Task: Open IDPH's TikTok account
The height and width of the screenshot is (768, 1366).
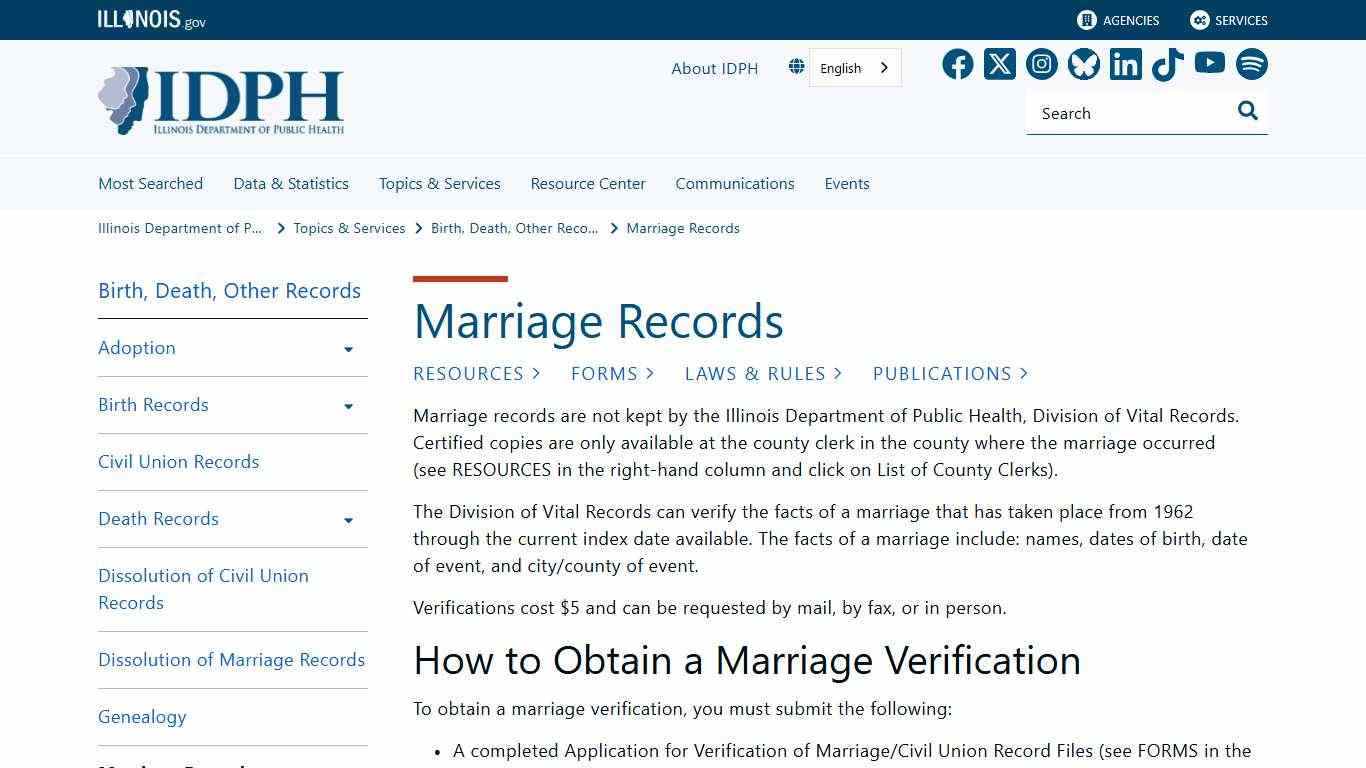Action: (x=1167, y=64)
